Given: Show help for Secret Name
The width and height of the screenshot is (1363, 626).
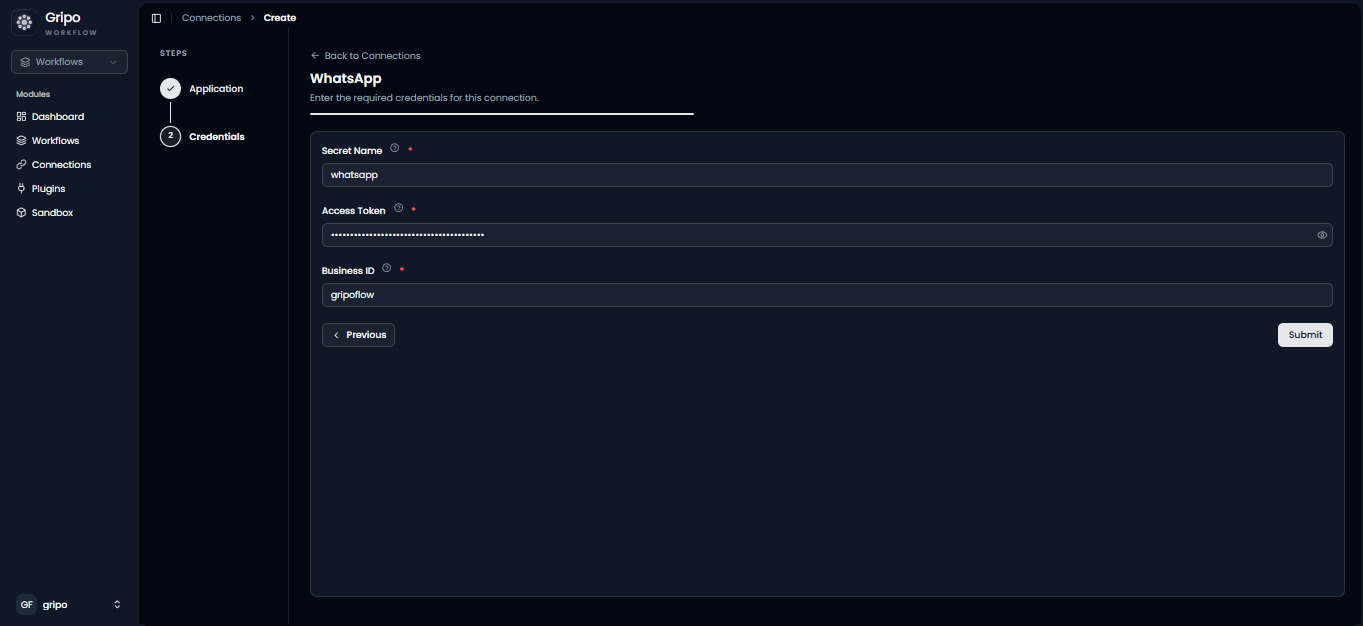Looking at the screenshot, I should tap(394, 148).
